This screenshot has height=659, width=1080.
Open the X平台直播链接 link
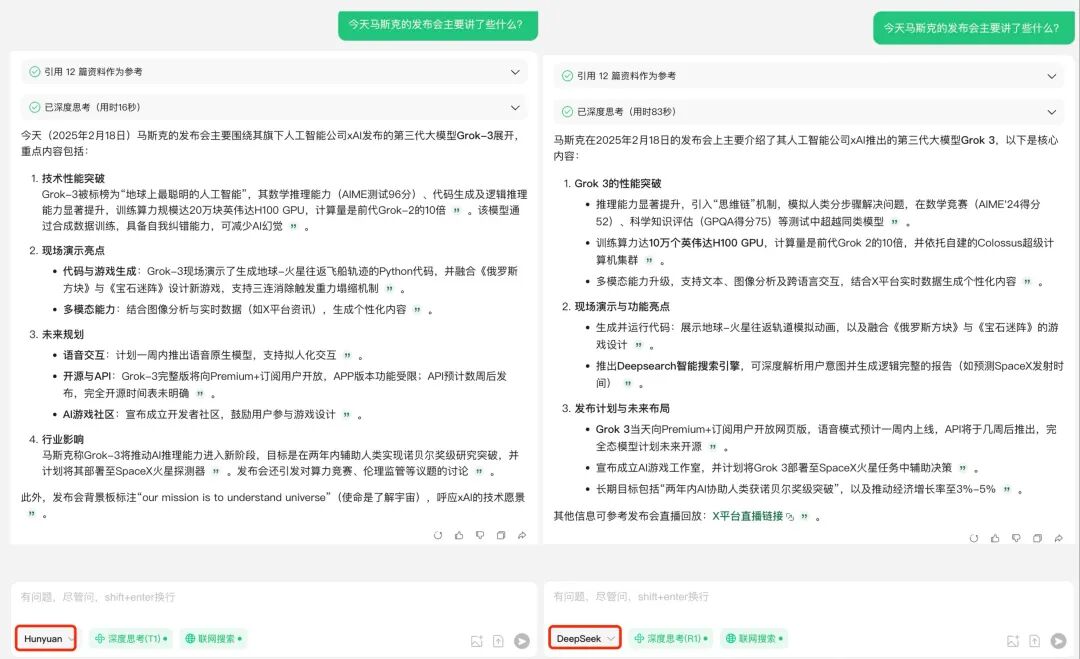click(752, 516)
